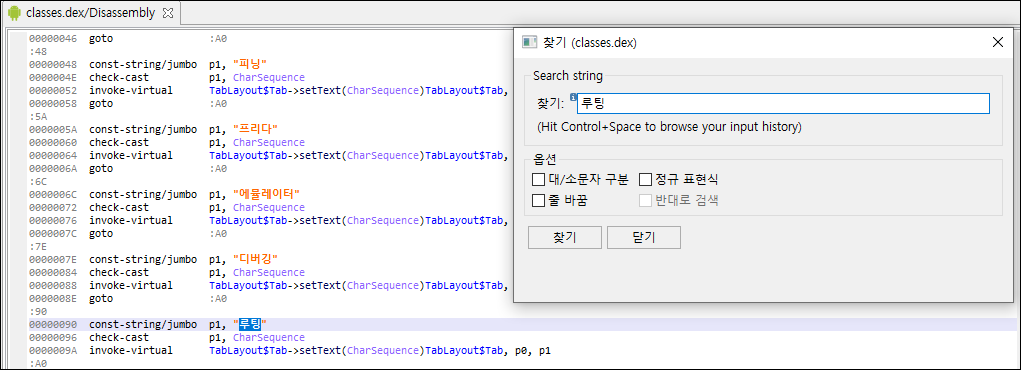Click check-cast at address 00000072
The image size is (1021, 370).
click(x=119, y=207)
